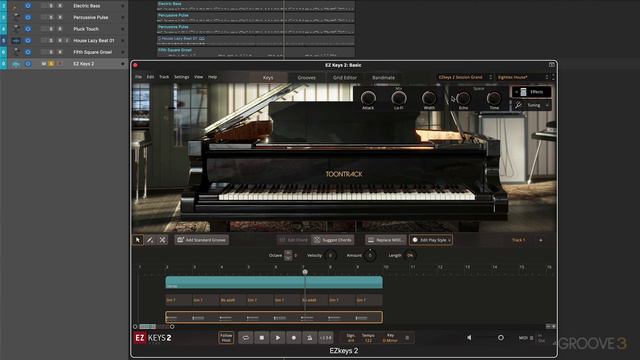Toggle power on Pluck Touch track
640x360 pixels.
coord(28,29)
